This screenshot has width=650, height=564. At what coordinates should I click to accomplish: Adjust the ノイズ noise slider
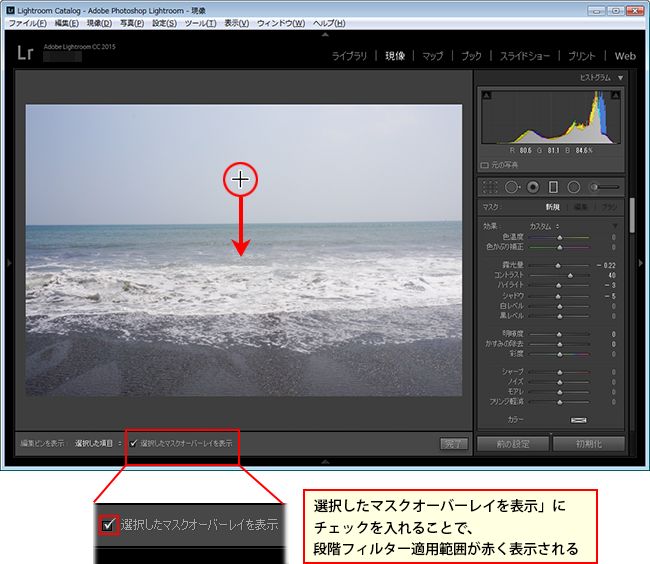560,382
